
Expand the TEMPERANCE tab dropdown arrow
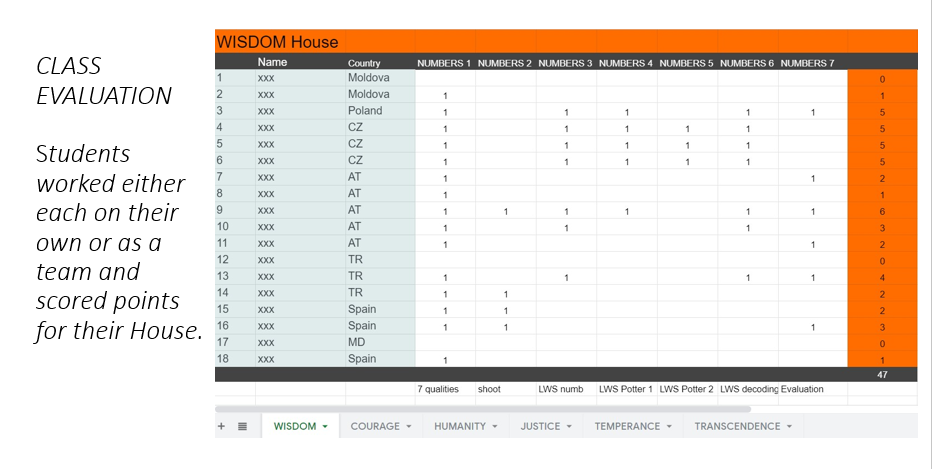[669, 427]
